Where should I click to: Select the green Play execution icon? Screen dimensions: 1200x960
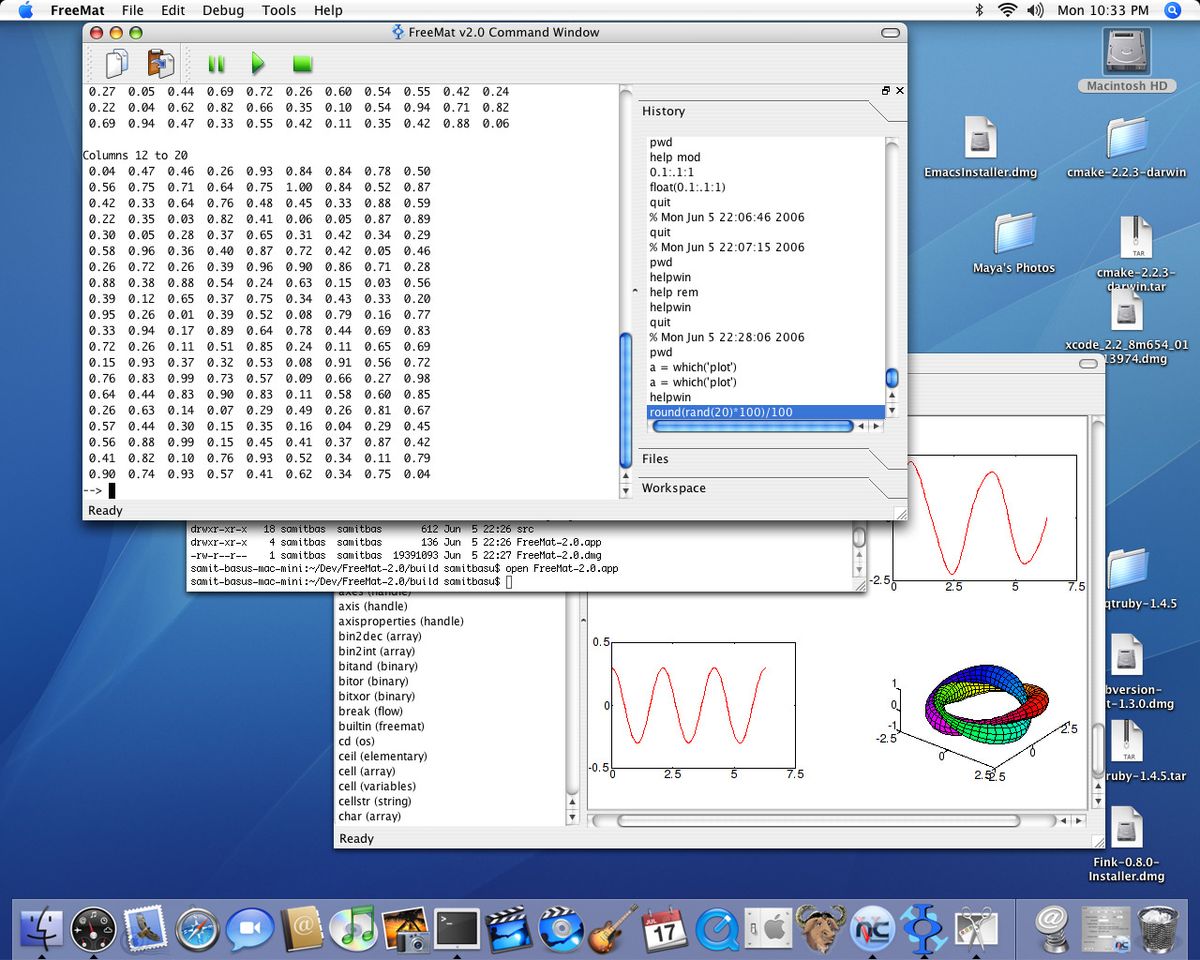(x=259, y=63)
